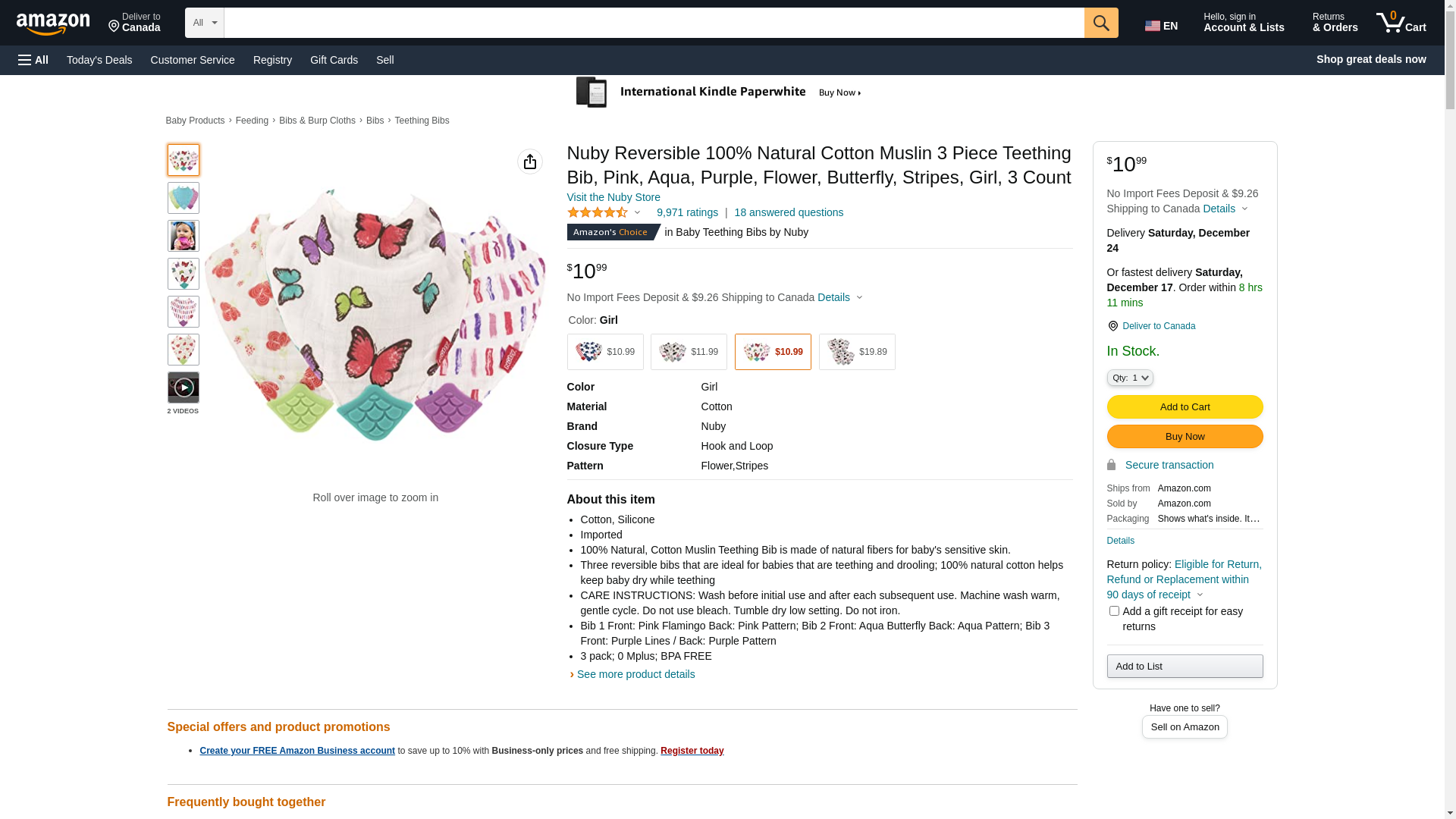Open the Qty quantity dropdown
This screenshot has height=819, width=1456.
[x=1129, y=378]
